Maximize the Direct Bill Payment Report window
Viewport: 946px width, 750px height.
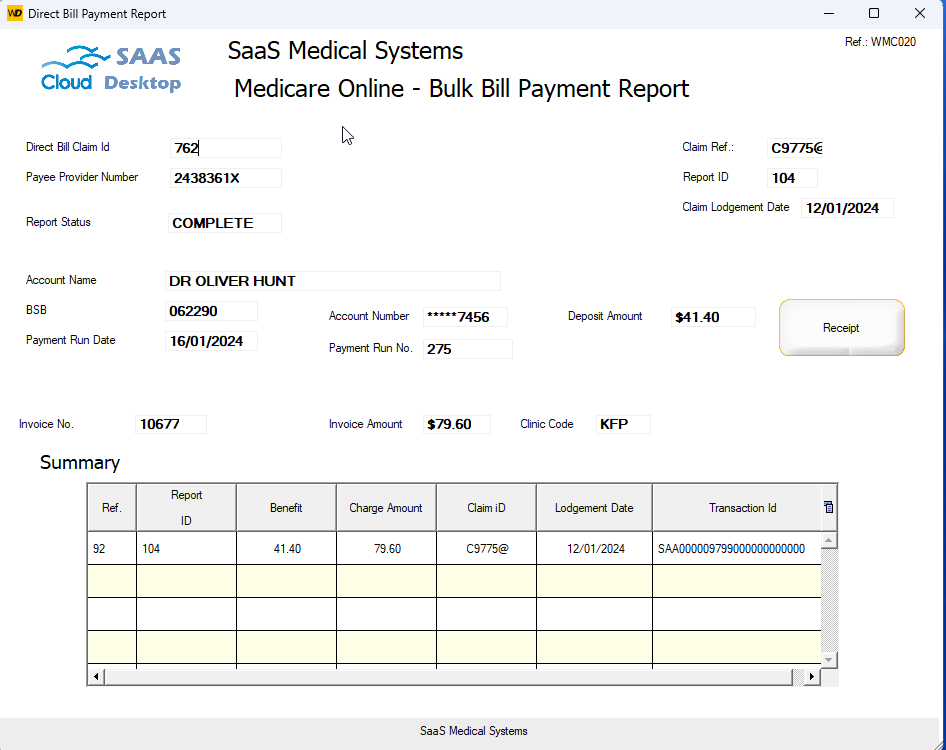(874, 13)
